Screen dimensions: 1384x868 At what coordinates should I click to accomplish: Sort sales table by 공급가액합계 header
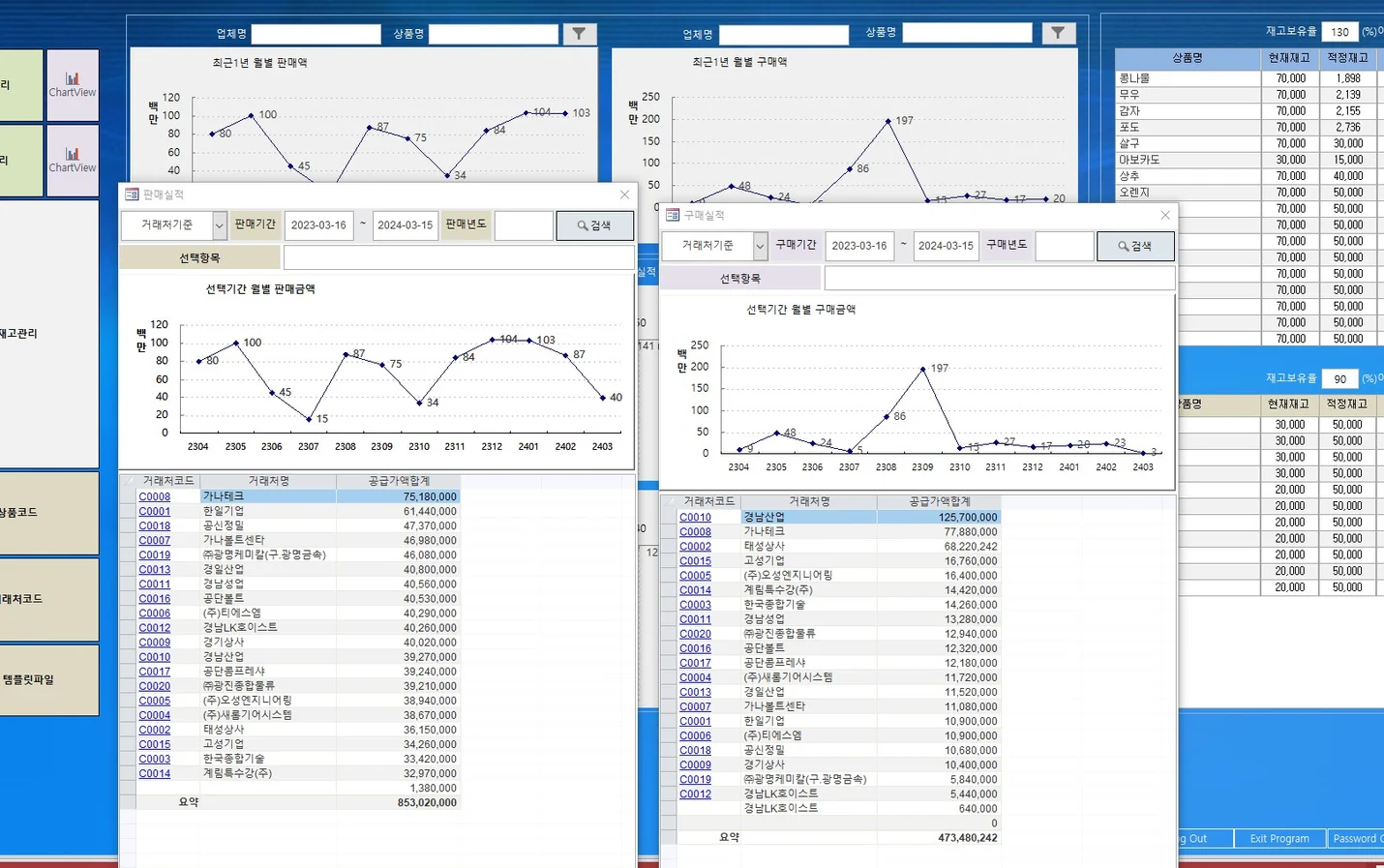point(398,481)
